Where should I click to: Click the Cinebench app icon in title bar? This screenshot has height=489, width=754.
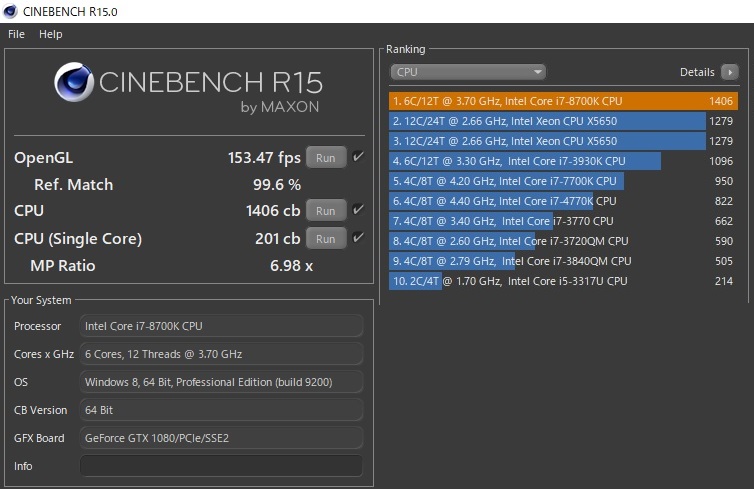(x=10, y=11)
